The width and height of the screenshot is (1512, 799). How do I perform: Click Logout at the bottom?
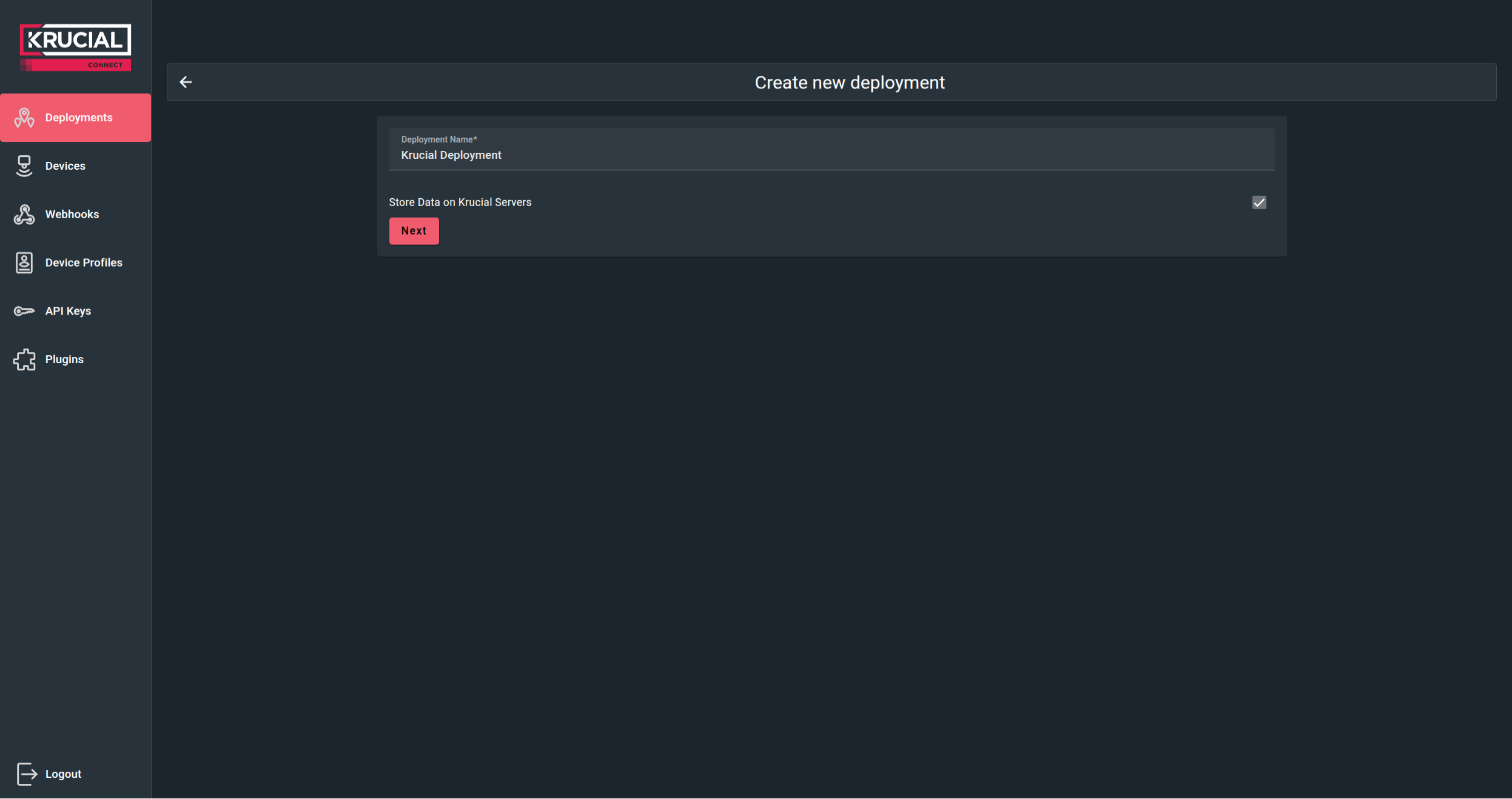click(62, 774)
